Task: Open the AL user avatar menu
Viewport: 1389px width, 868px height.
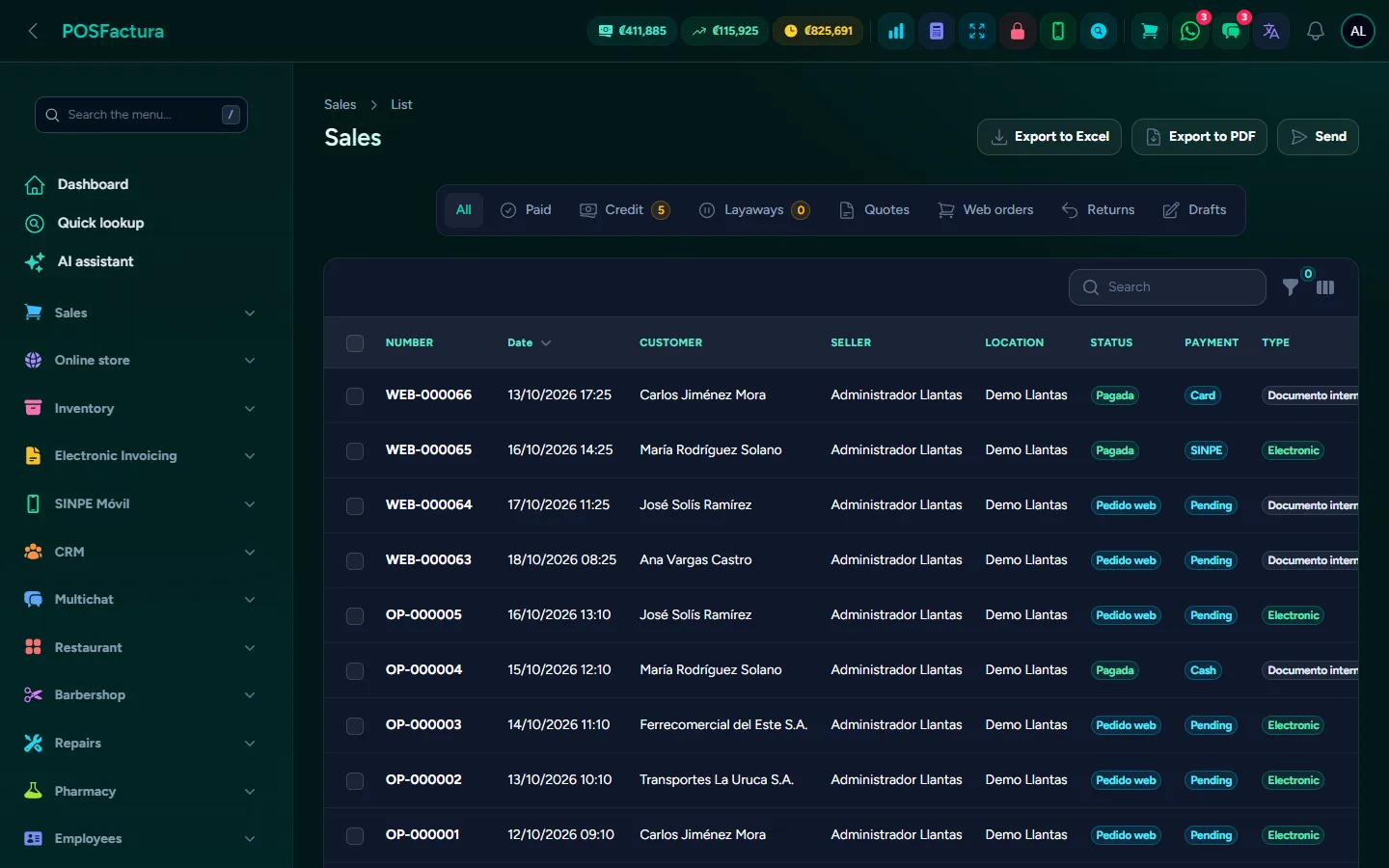Action: [x=1358, y=31]
